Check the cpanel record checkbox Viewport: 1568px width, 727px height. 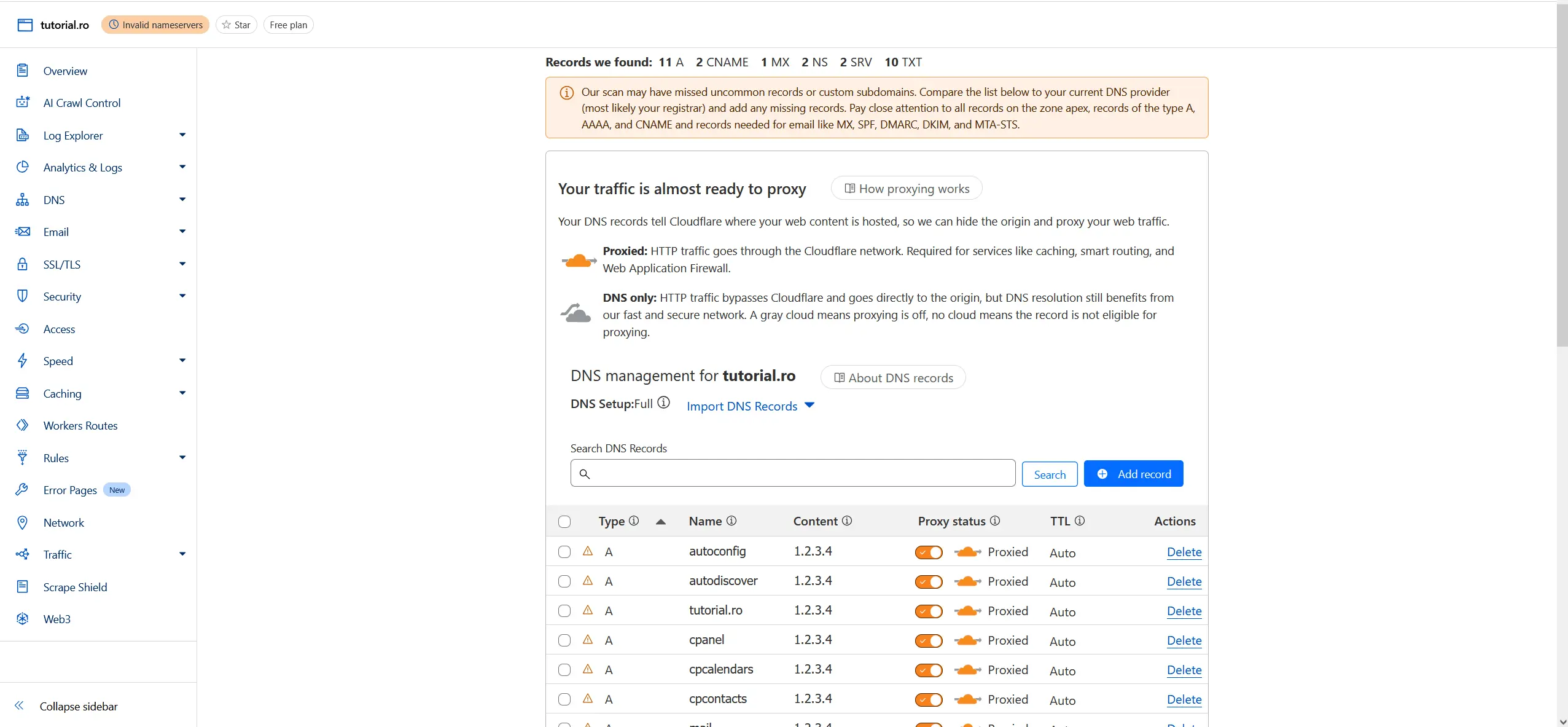coord(564,640)
